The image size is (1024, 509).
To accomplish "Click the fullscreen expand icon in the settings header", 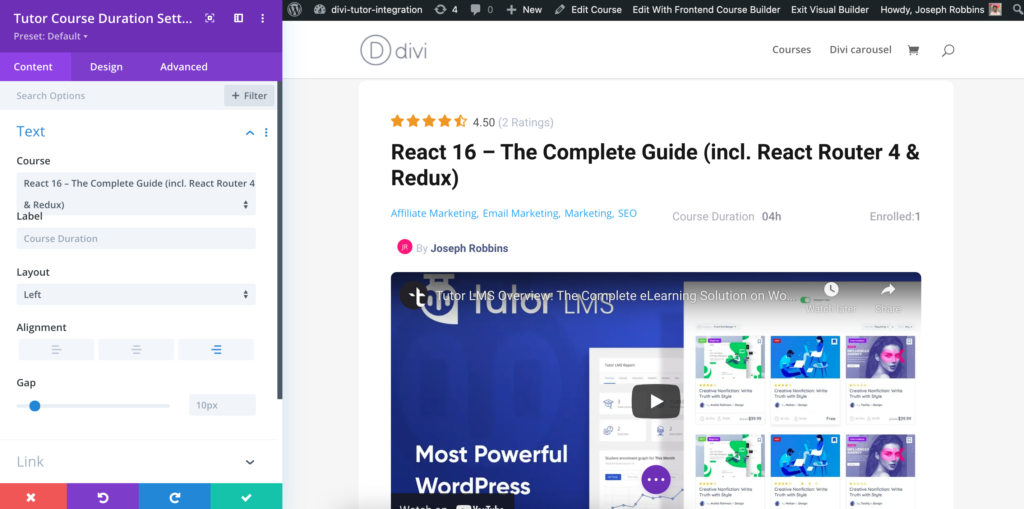I will pos(210,18).
